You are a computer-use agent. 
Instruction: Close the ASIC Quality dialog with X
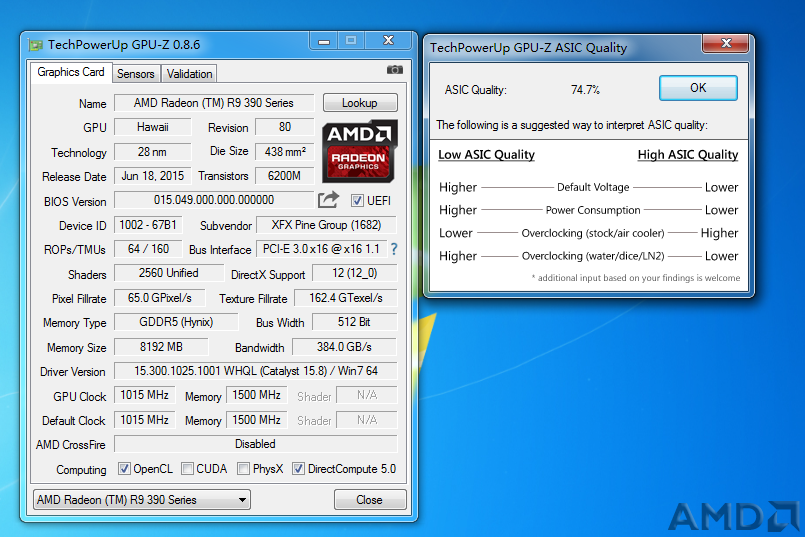pos(725,43)
